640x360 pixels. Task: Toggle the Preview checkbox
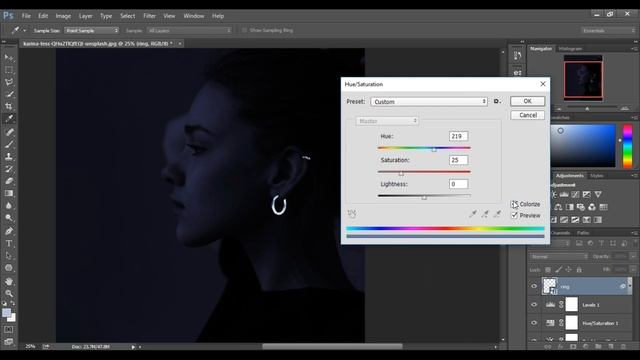coord(514,215)
